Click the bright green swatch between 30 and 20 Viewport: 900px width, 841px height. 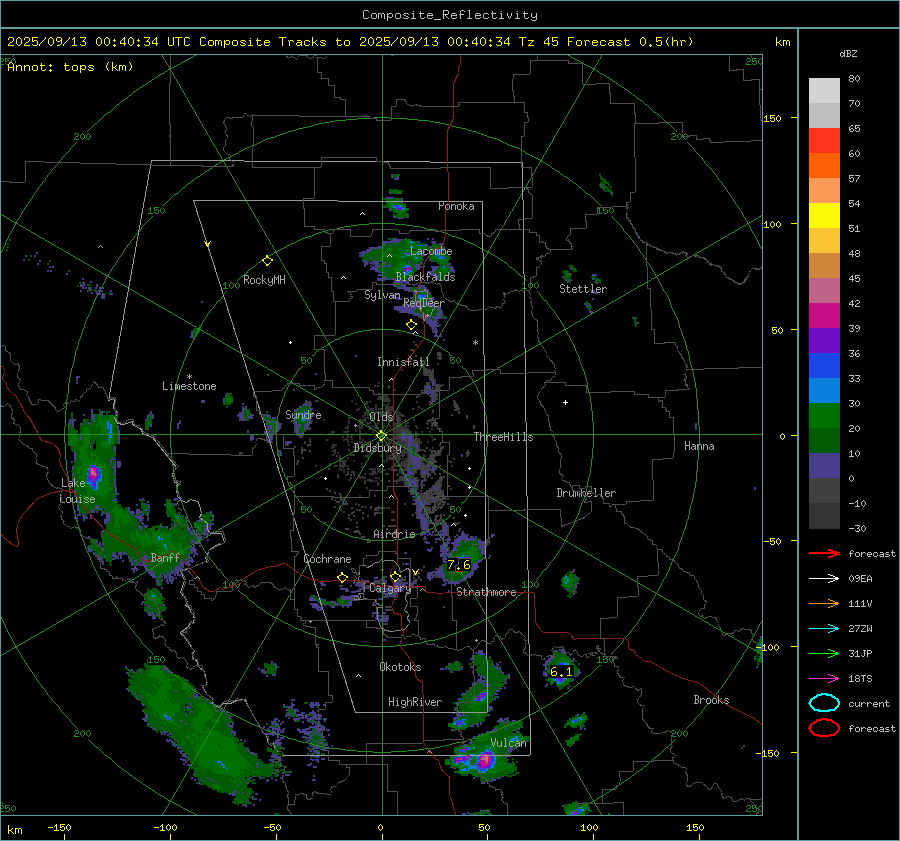pyautogui.click(x=824, y=416)
